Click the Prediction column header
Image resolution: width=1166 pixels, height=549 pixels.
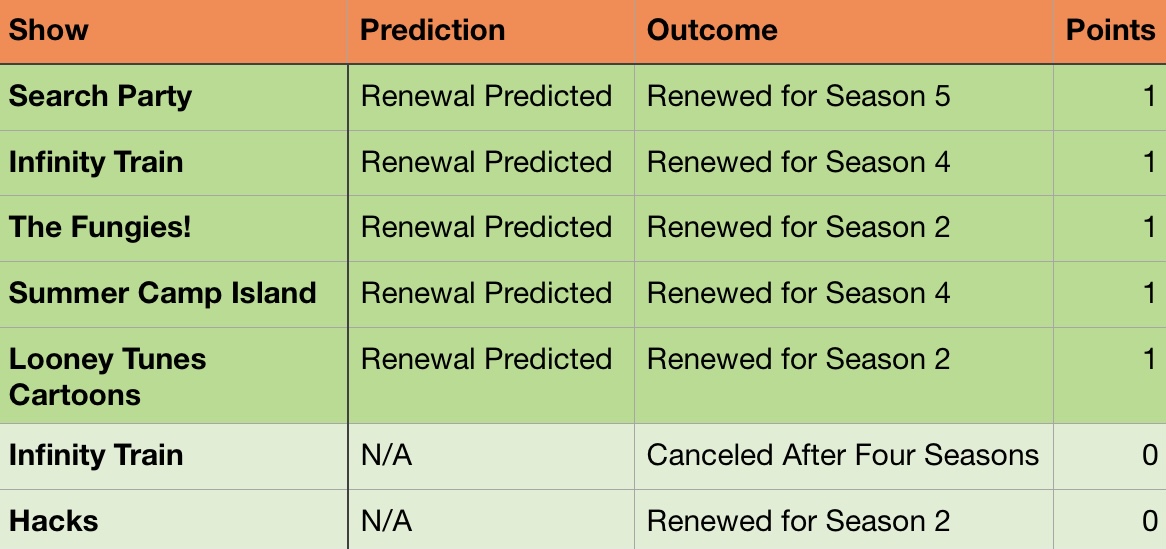click(x=432, y=30)
